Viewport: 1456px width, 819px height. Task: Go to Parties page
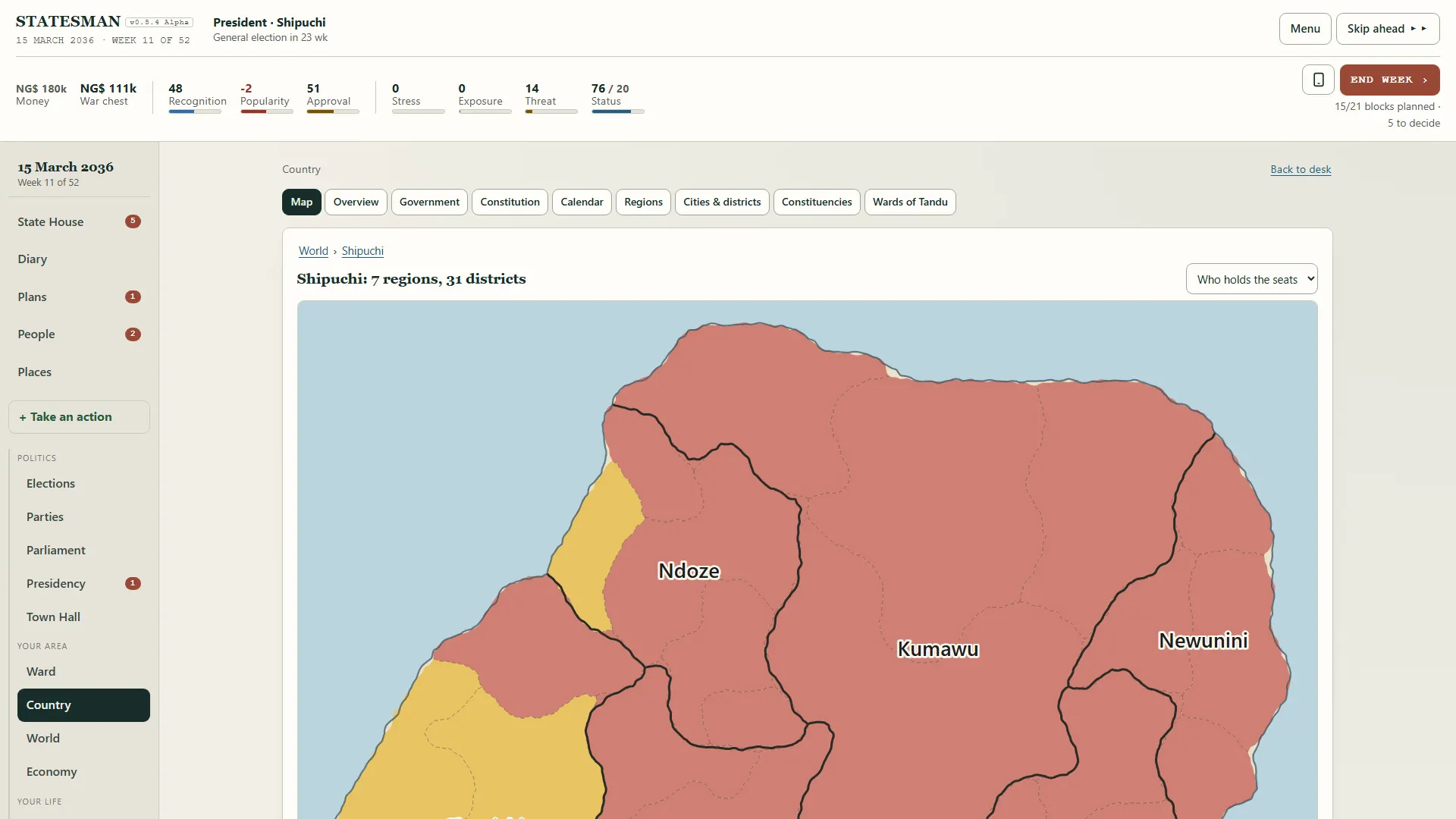pos(83,517)
